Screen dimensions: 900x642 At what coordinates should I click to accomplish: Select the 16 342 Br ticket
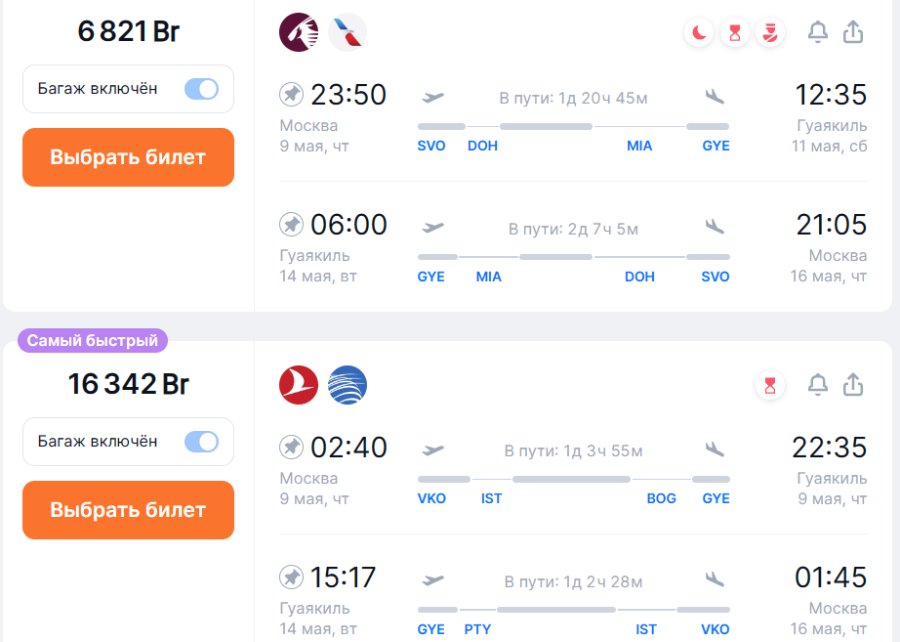pyautogui.click(x=128, y=510)
